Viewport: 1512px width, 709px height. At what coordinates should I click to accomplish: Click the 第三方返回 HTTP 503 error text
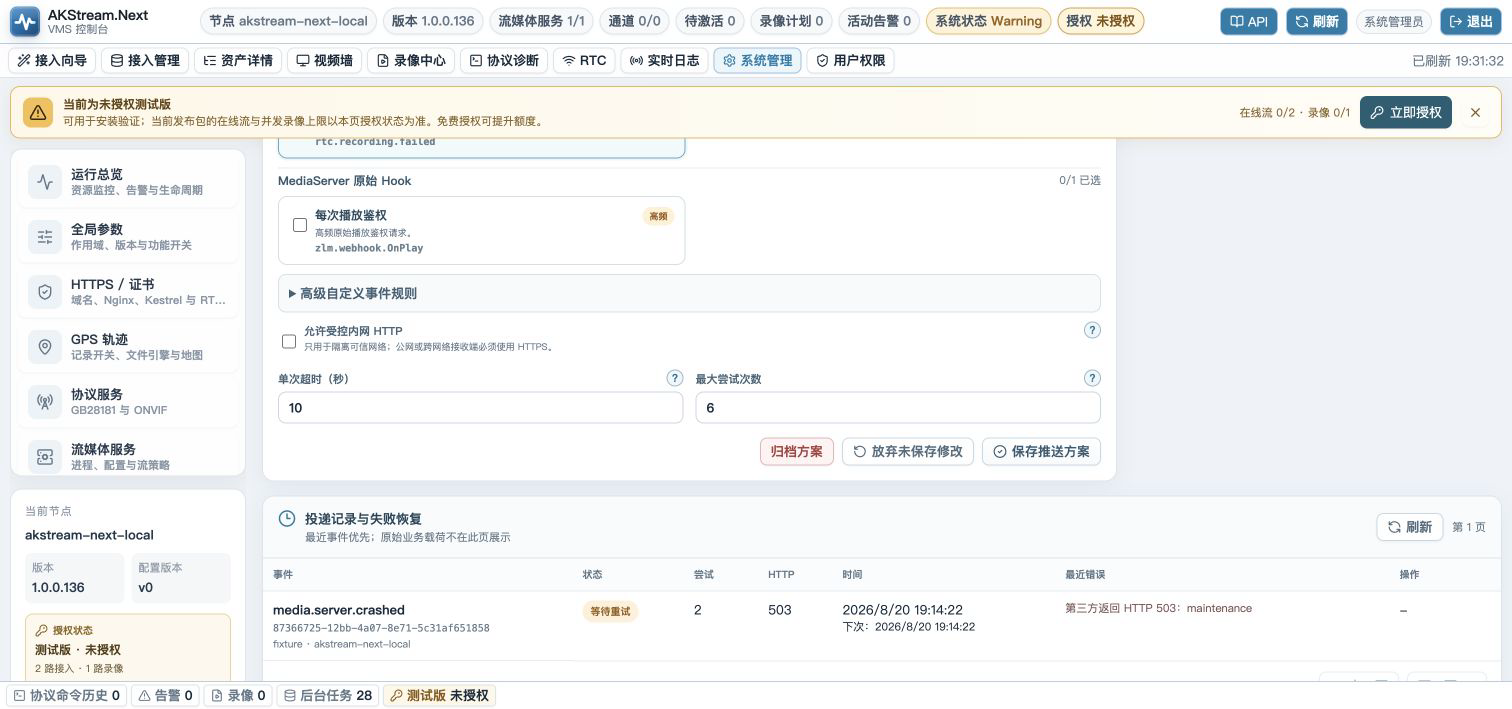coord(1158,608)
